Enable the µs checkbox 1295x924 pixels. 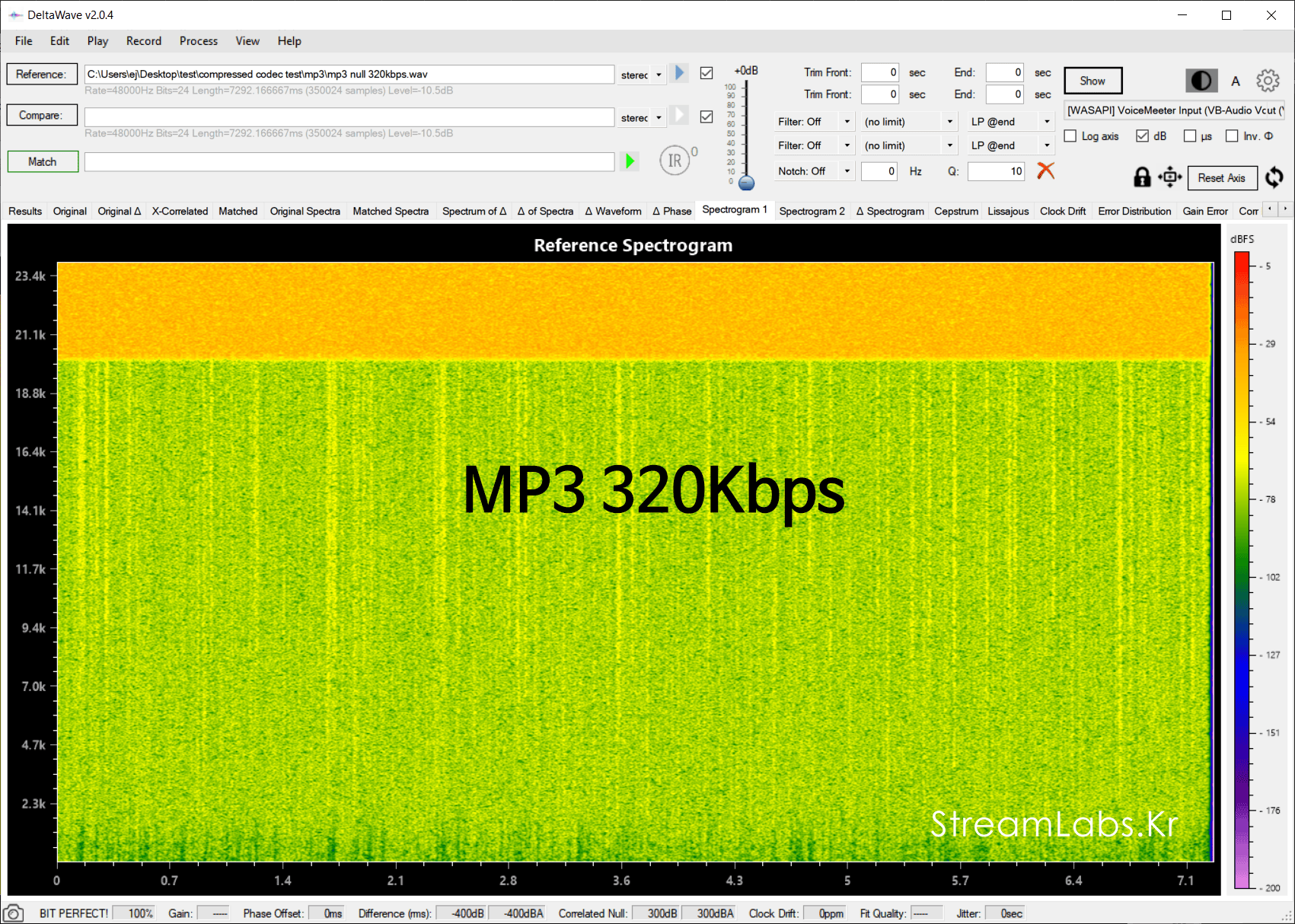tap(1190, 136)
